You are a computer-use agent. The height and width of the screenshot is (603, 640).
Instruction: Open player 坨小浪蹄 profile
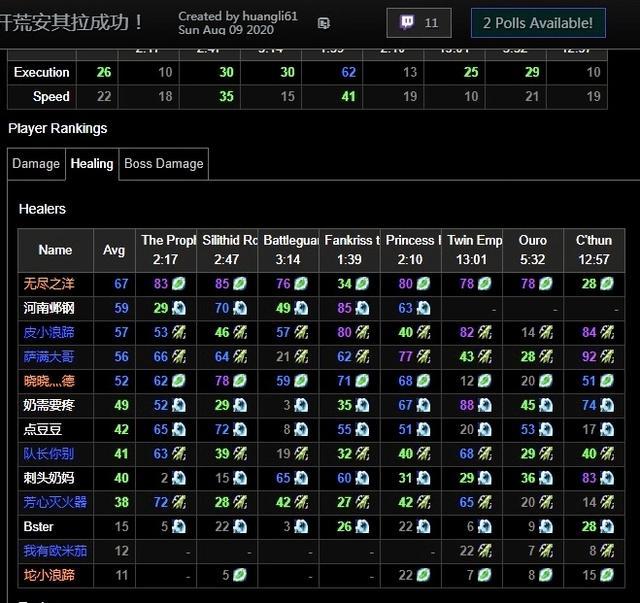coord(49,575)
